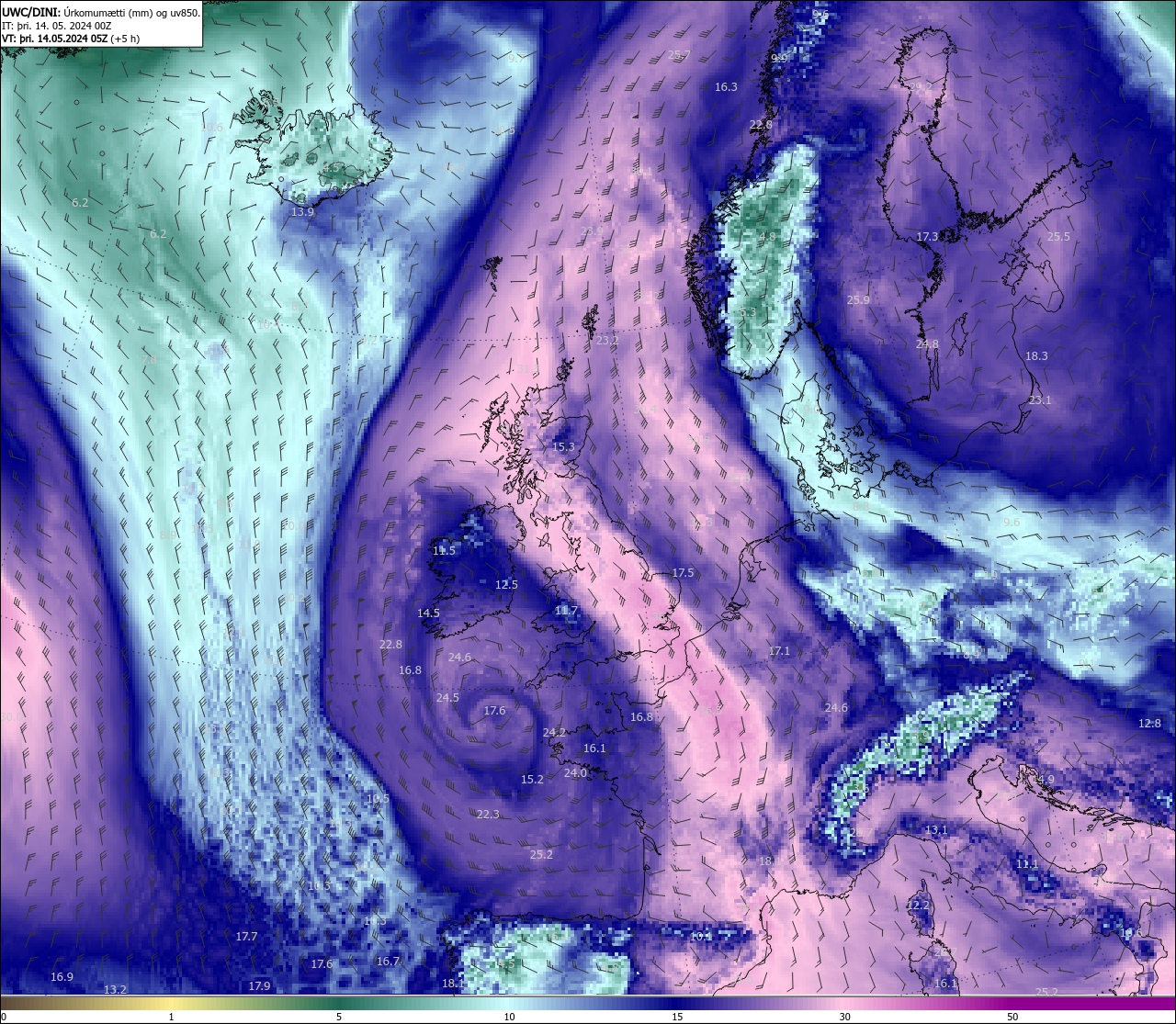Click the 24.2 value on the map
Screen dimensions: 1176x1024
coord(554,733)
